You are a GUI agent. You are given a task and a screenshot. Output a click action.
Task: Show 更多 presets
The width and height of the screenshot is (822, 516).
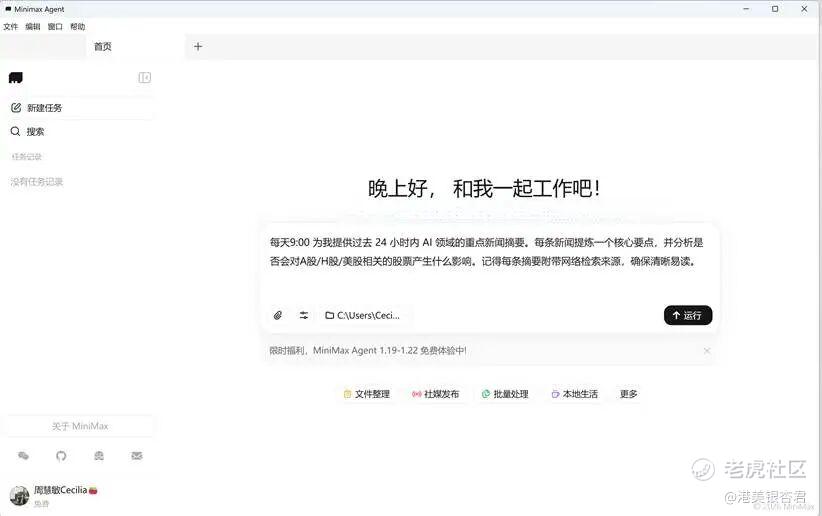click(629, 394)
